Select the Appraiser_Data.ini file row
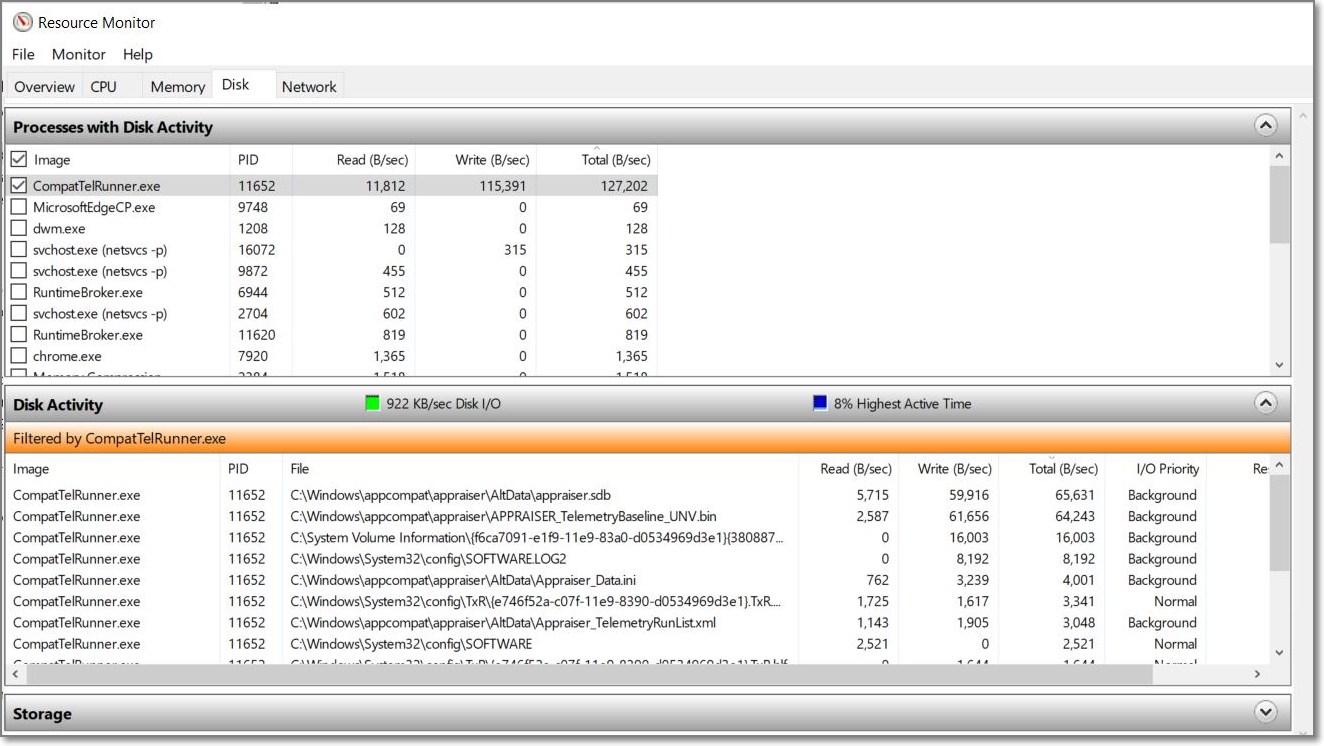The height and width of the screenshot is (746, 1324). (638, 580)
